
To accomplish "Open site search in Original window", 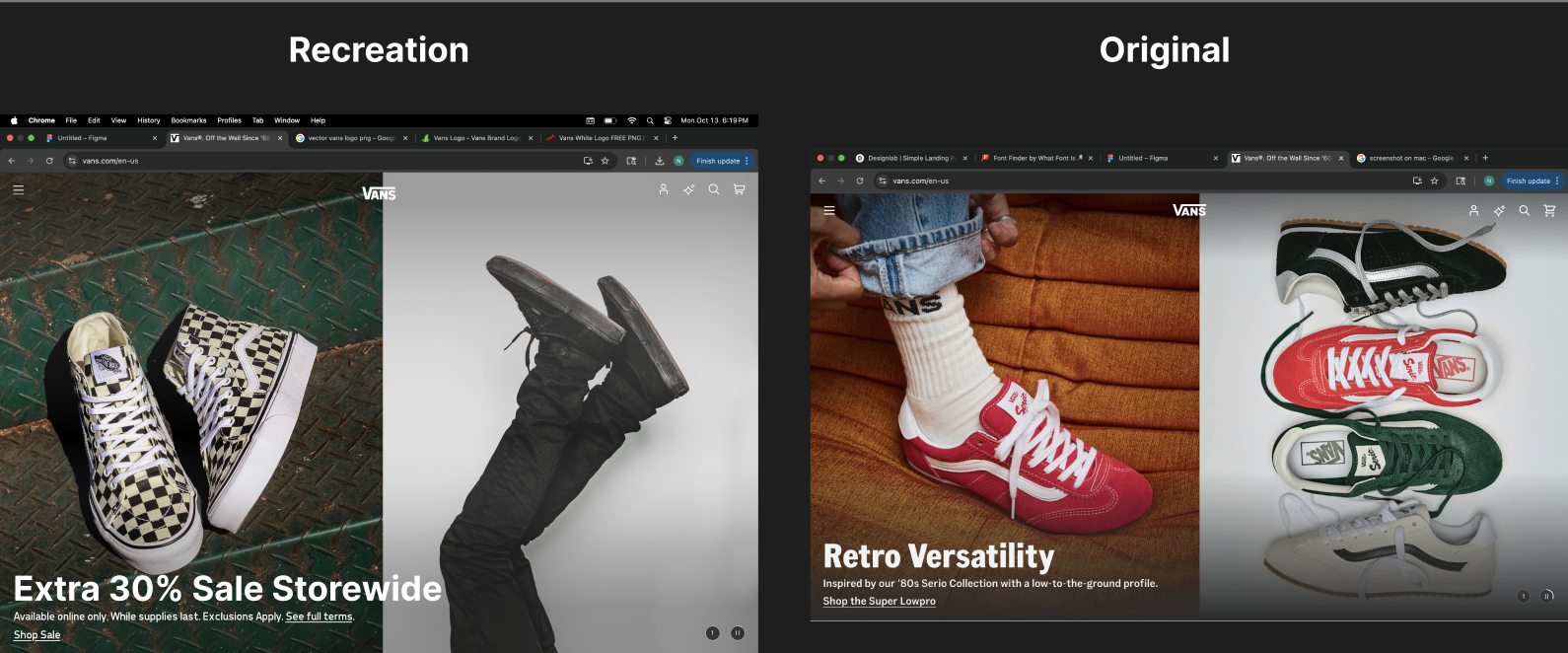I will pos(1524,210).
